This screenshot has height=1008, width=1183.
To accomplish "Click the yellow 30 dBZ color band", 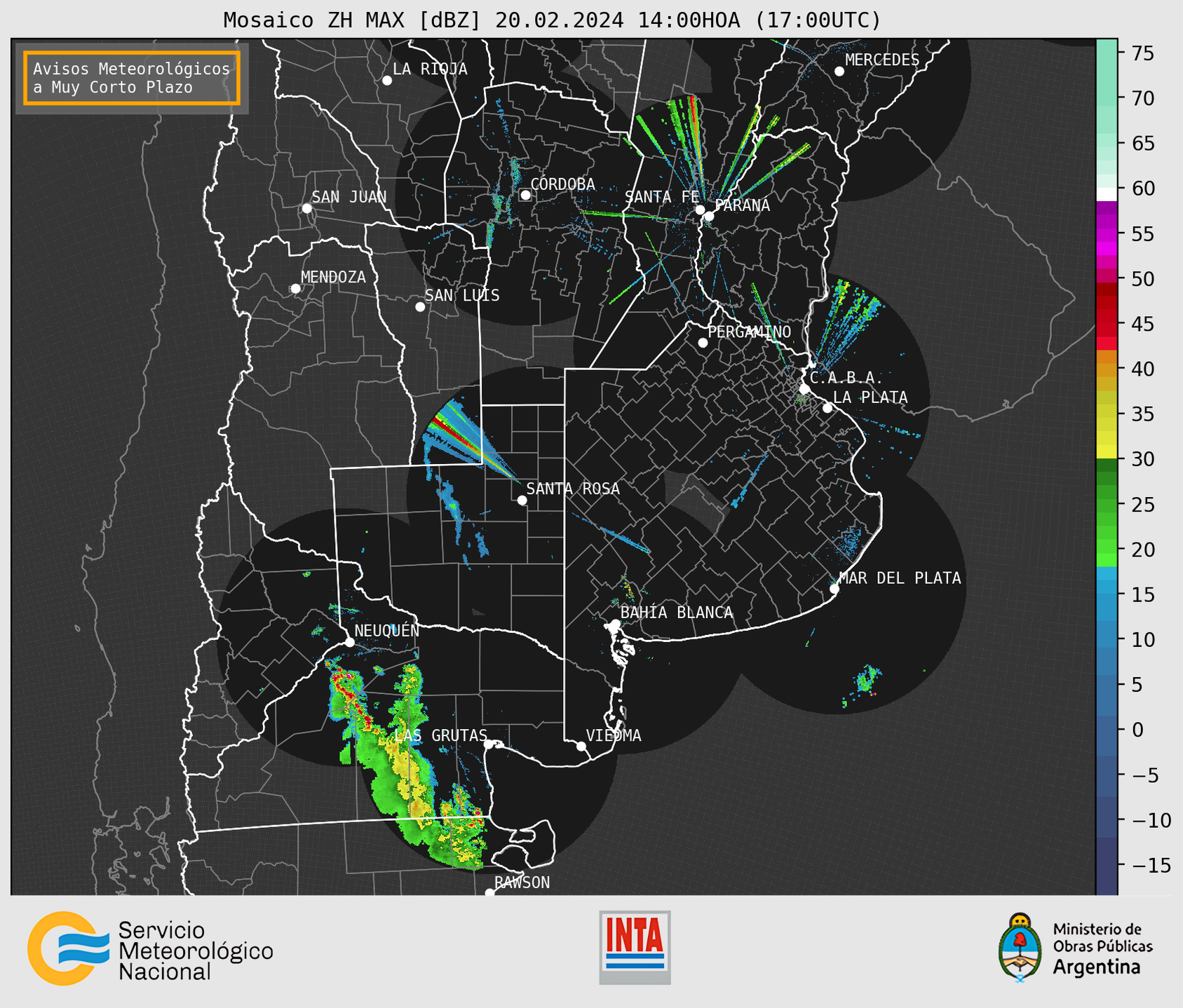I will [x=1107, y=452].
